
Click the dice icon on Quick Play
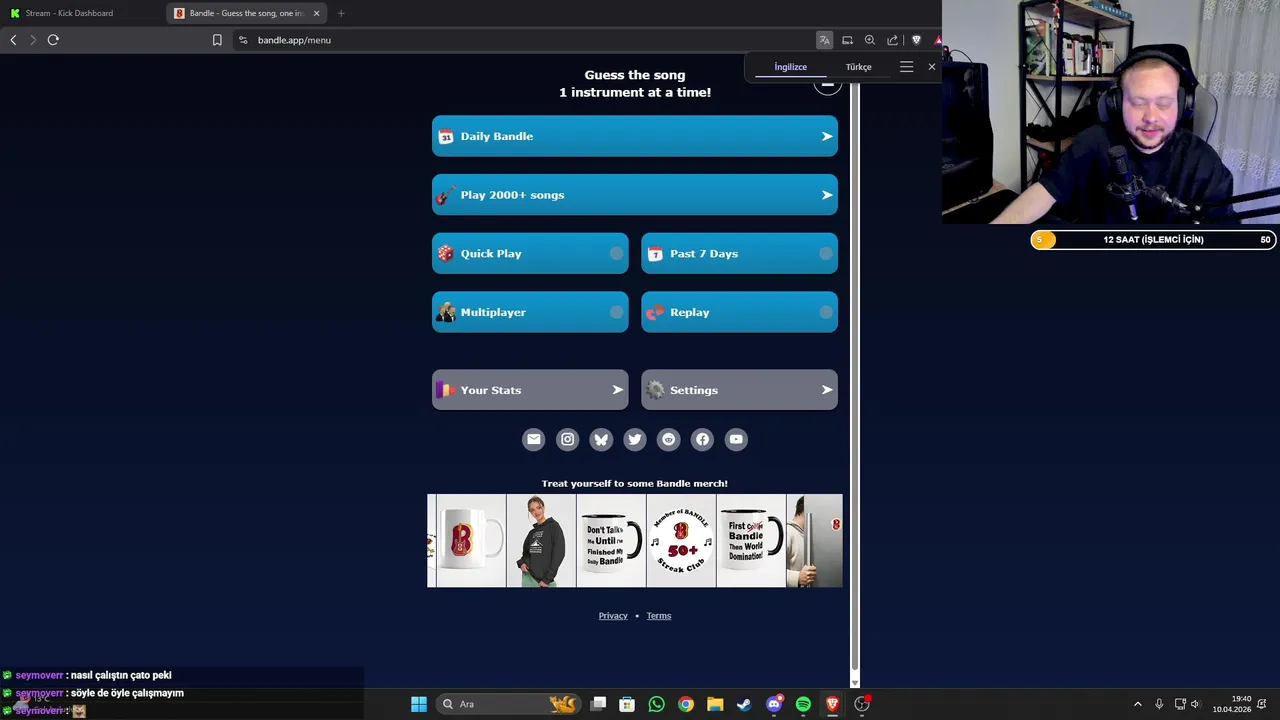(446, 253)
